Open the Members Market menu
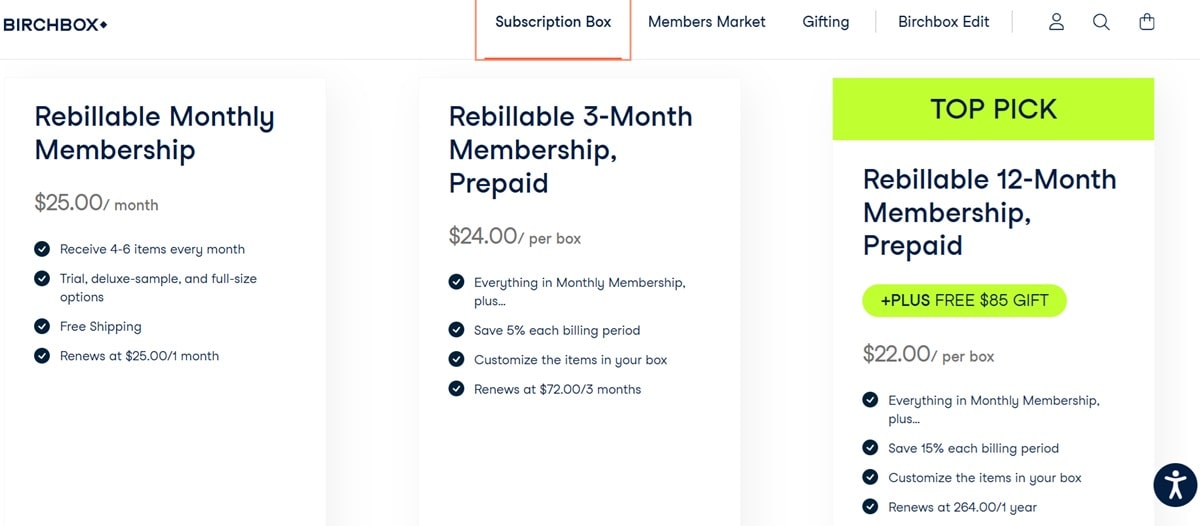Screen dimensions: 1200x526 pyautogui.click(x=707, y=22)
